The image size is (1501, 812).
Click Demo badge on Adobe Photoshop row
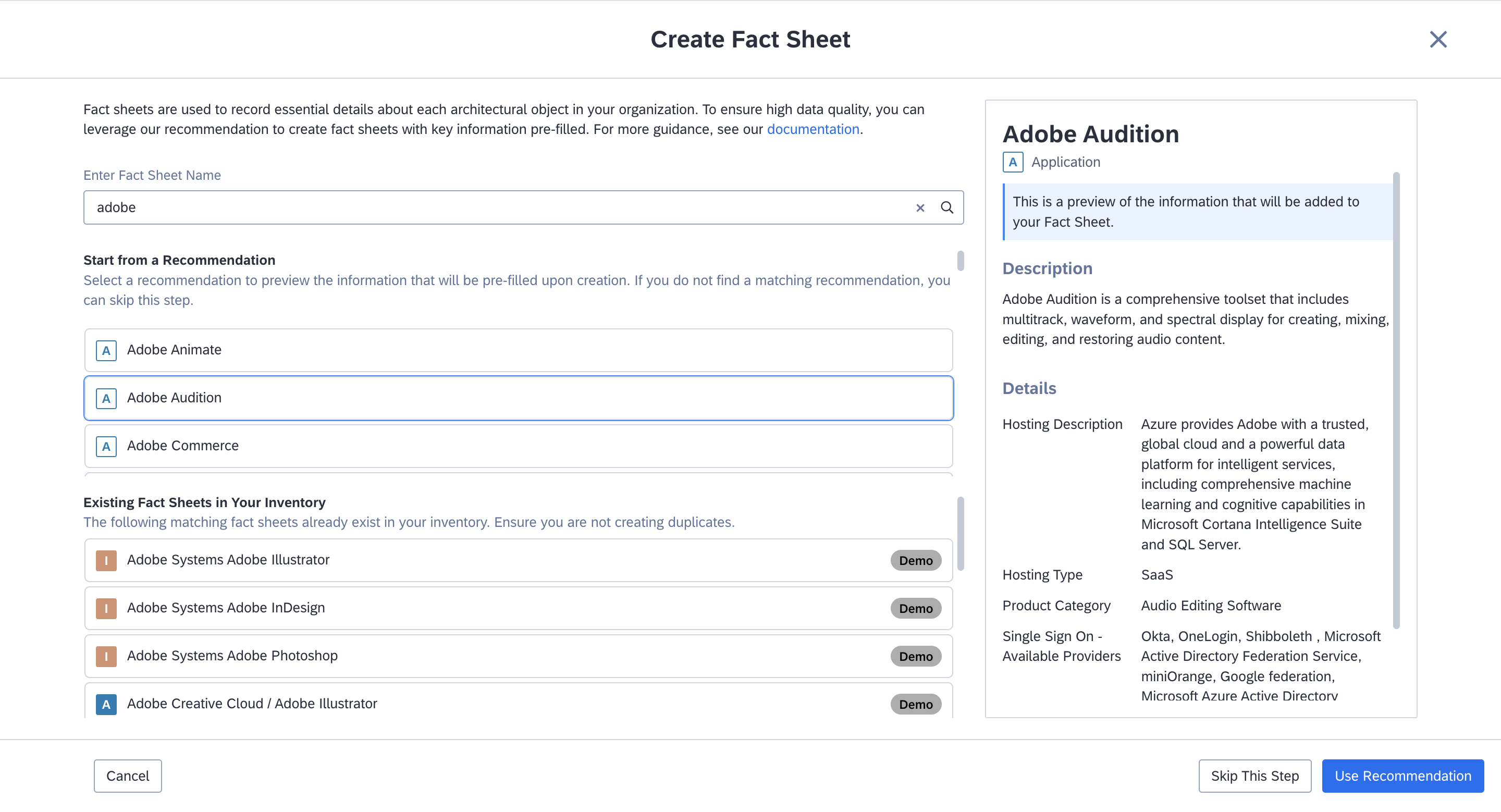(x=915, y=656)
